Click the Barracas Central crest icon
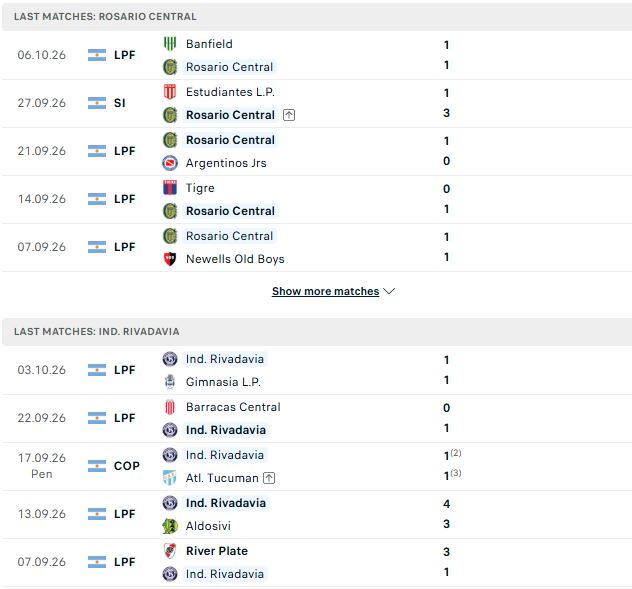632x589 pixels. (x=170, y=407)
